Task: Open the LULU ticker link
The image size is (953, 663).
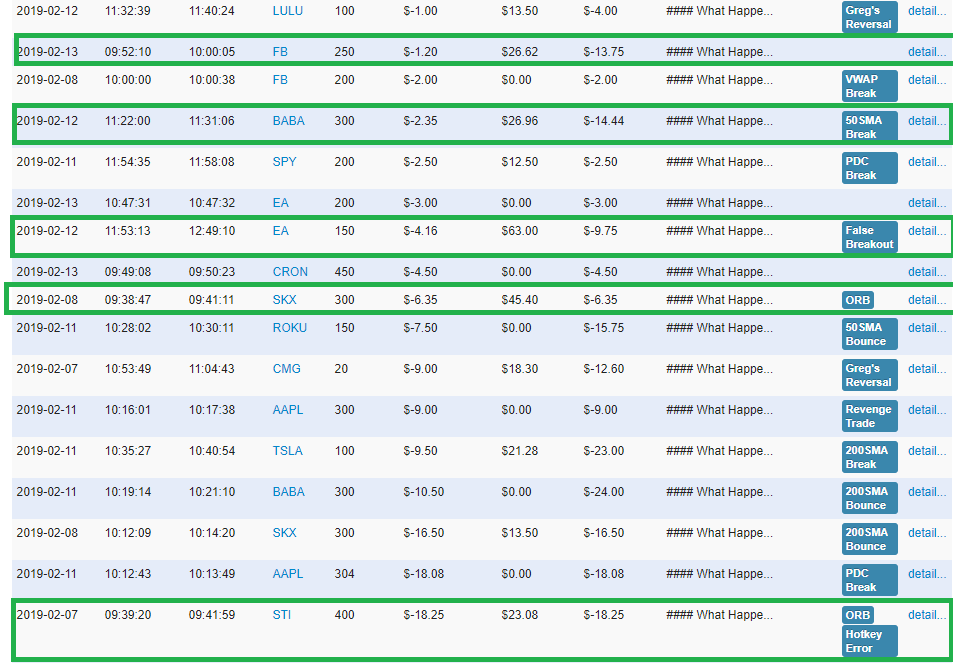Action: point(287,11)
